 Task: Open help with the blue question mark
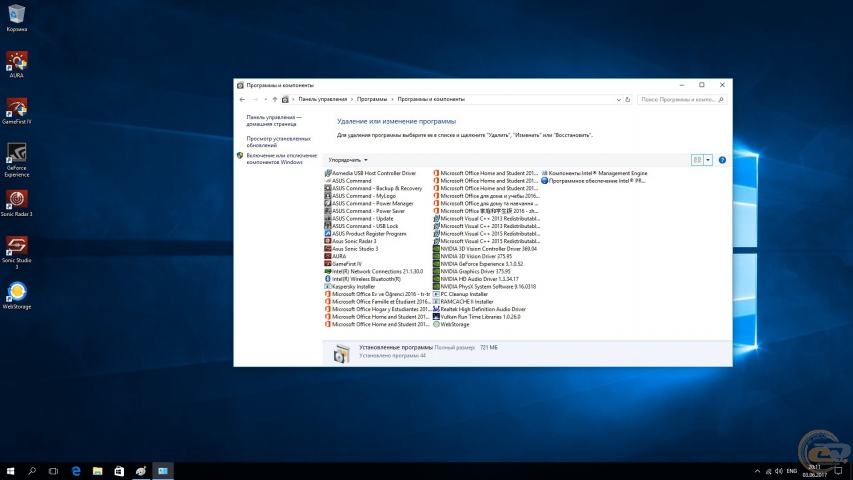point(722,160)
